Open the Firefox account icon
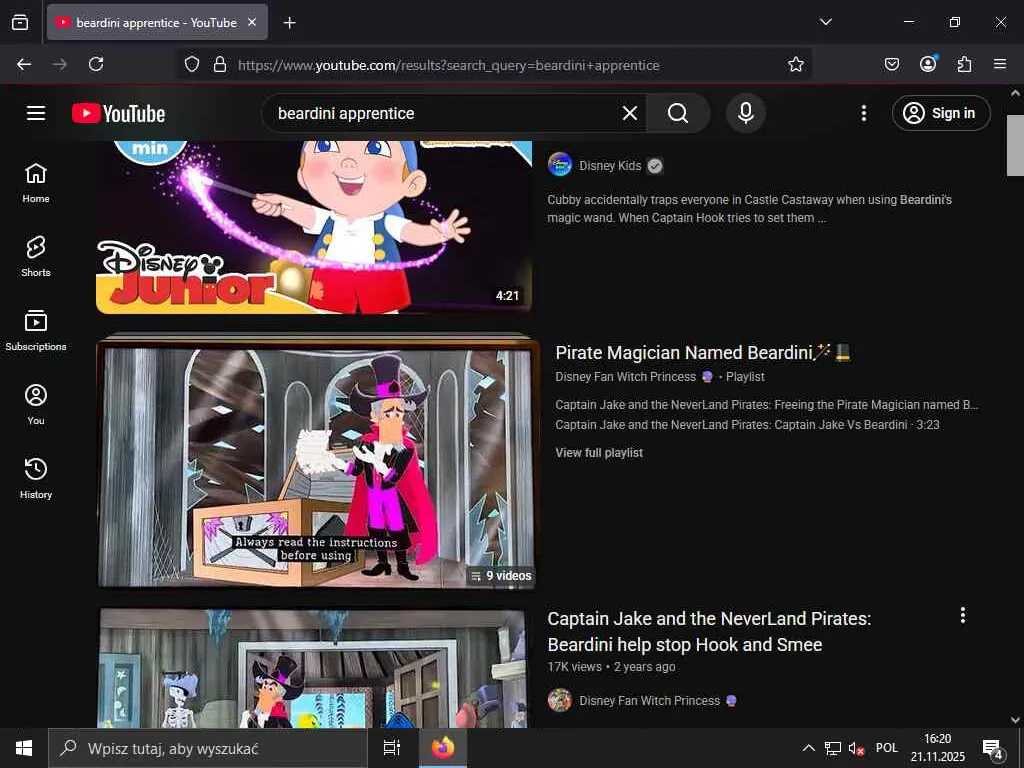The width and height of the screenshot is (1024, 768). click(x=928, y=64)
